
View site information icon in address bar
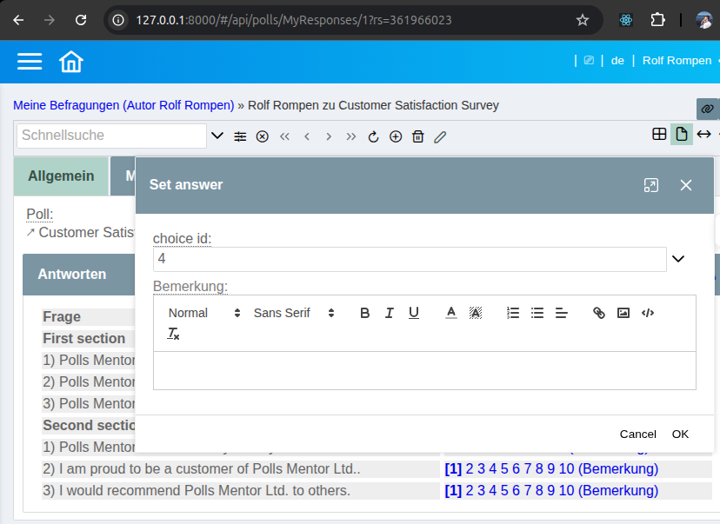point(118,20)
